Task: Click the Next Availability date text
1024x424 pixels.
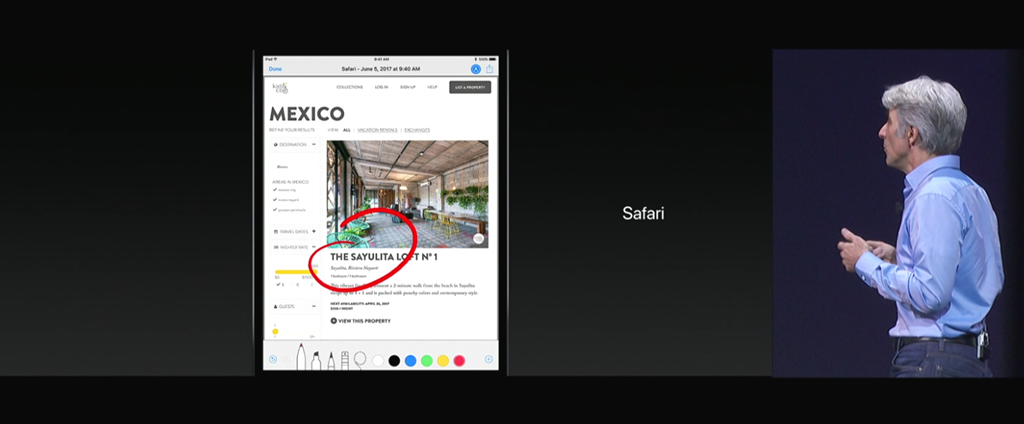Action: pyautogui.click(x=360, y=303)
